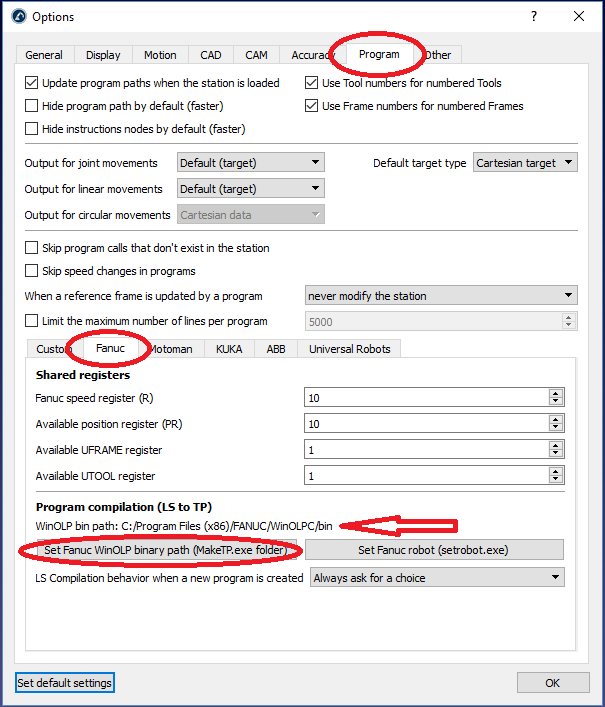The height and width of the screenshot is (707, 605).
Task: Close the Options dialog
Action: [579, 17]
